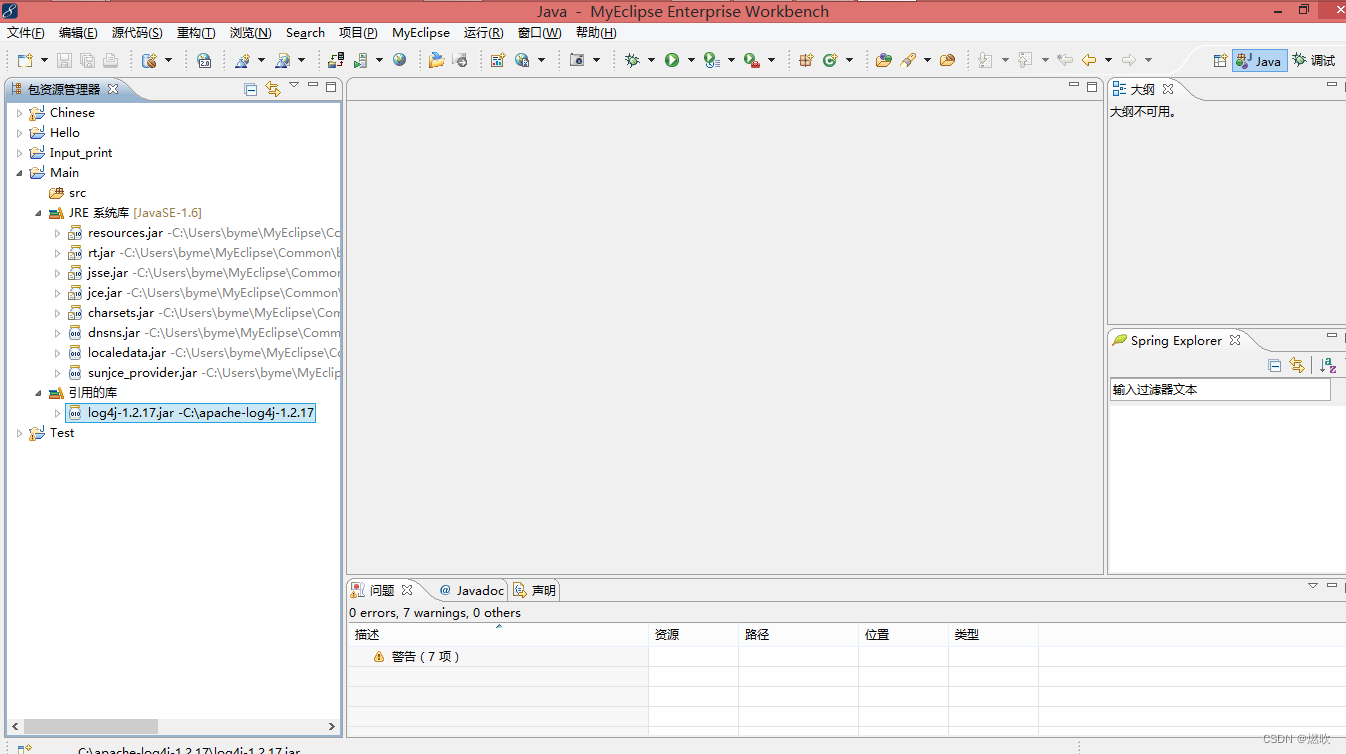
Task: Click the Next Annotation toolbar icon
Action: coord(985,60)
